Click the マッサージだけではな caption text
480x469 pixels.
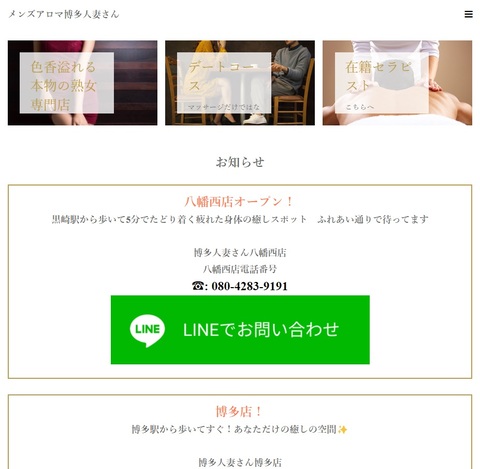[x=224, y=107]
